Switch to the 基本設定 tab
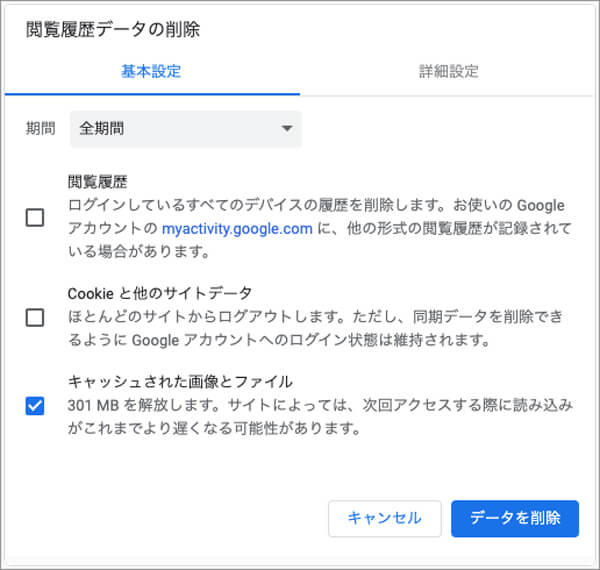The width and height of the screenshot is (600, 570). point(151,71)
